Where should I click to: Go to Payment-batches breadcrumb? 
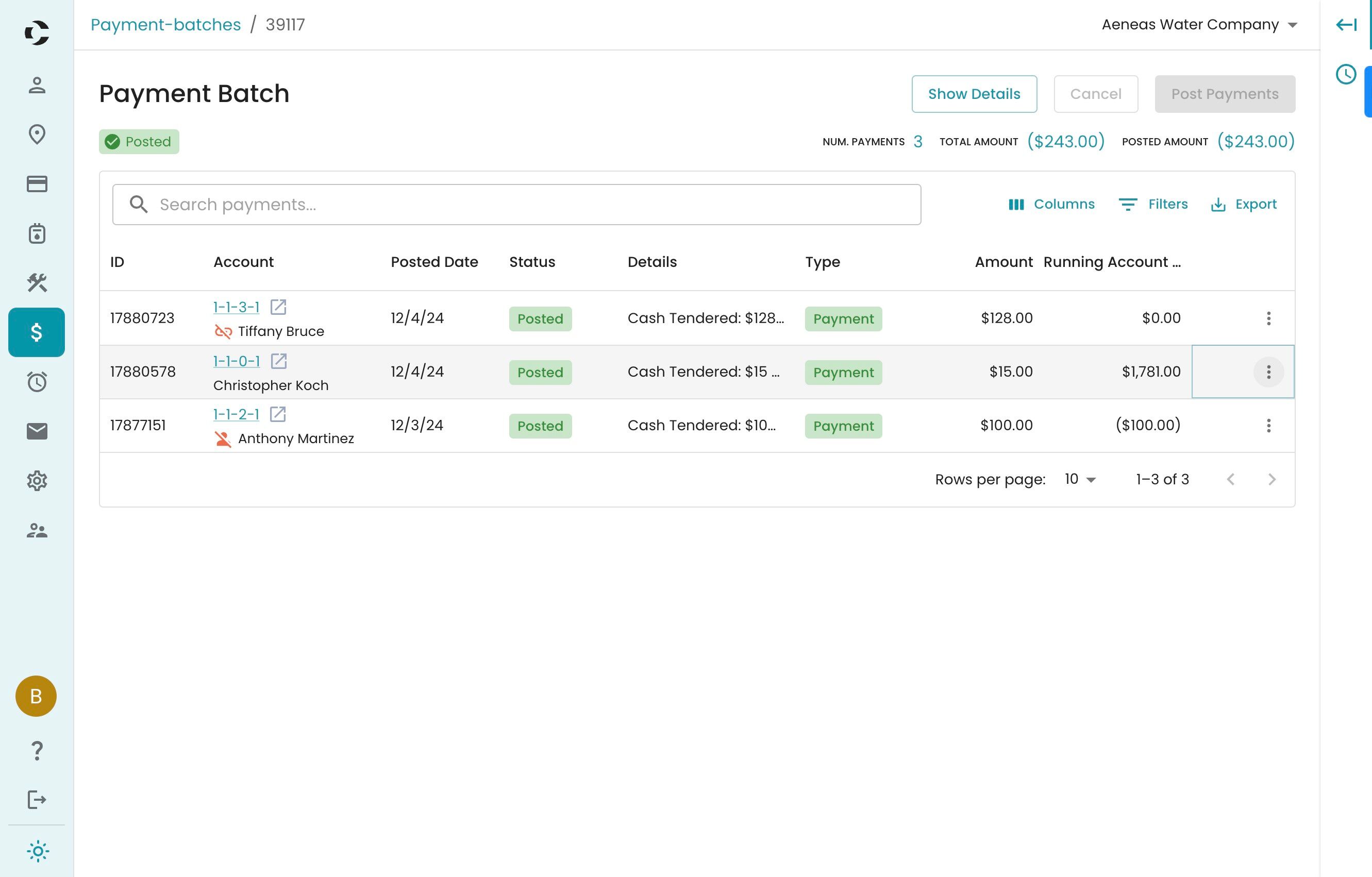click(x=166, y=25)
